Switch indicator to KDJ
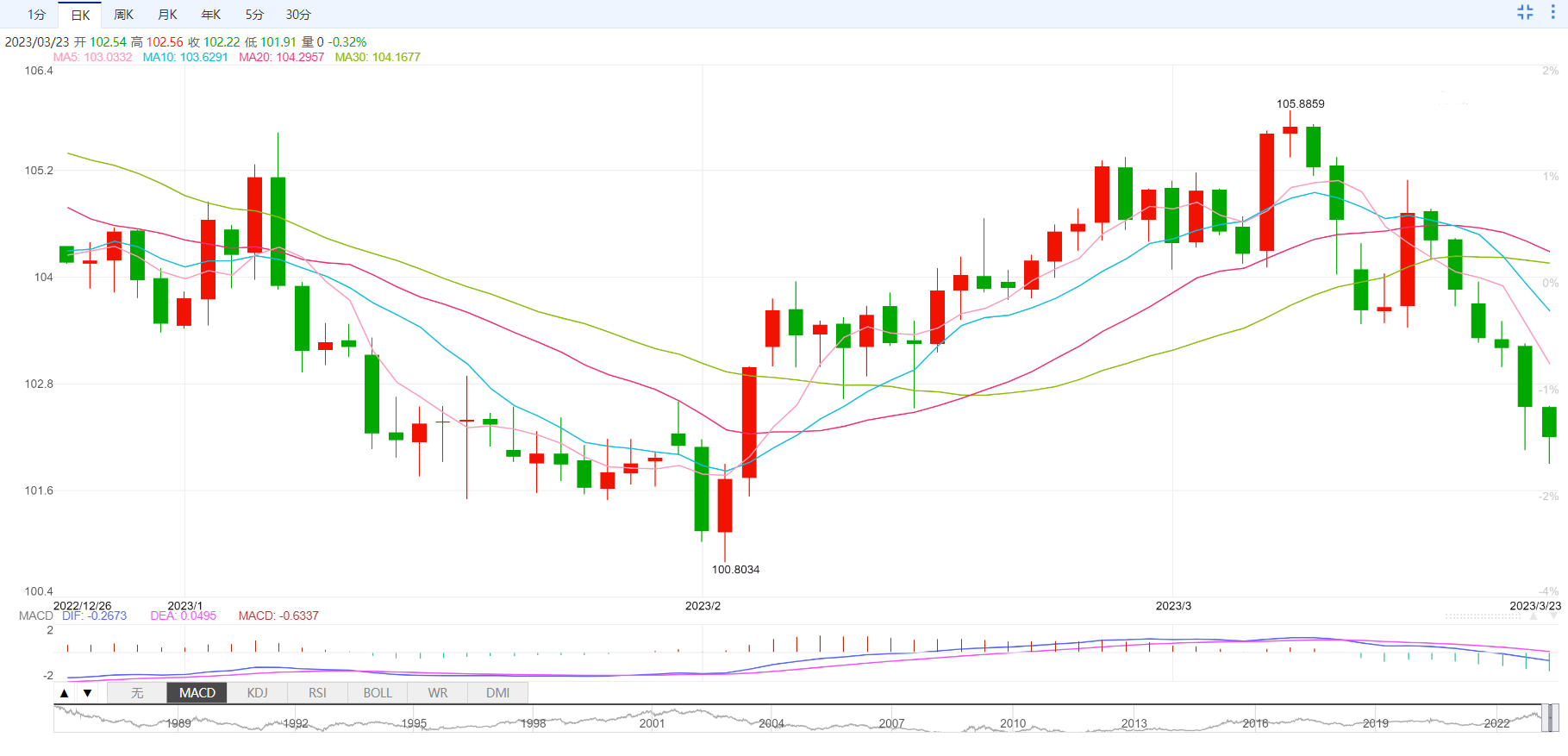 pos(257,693)
